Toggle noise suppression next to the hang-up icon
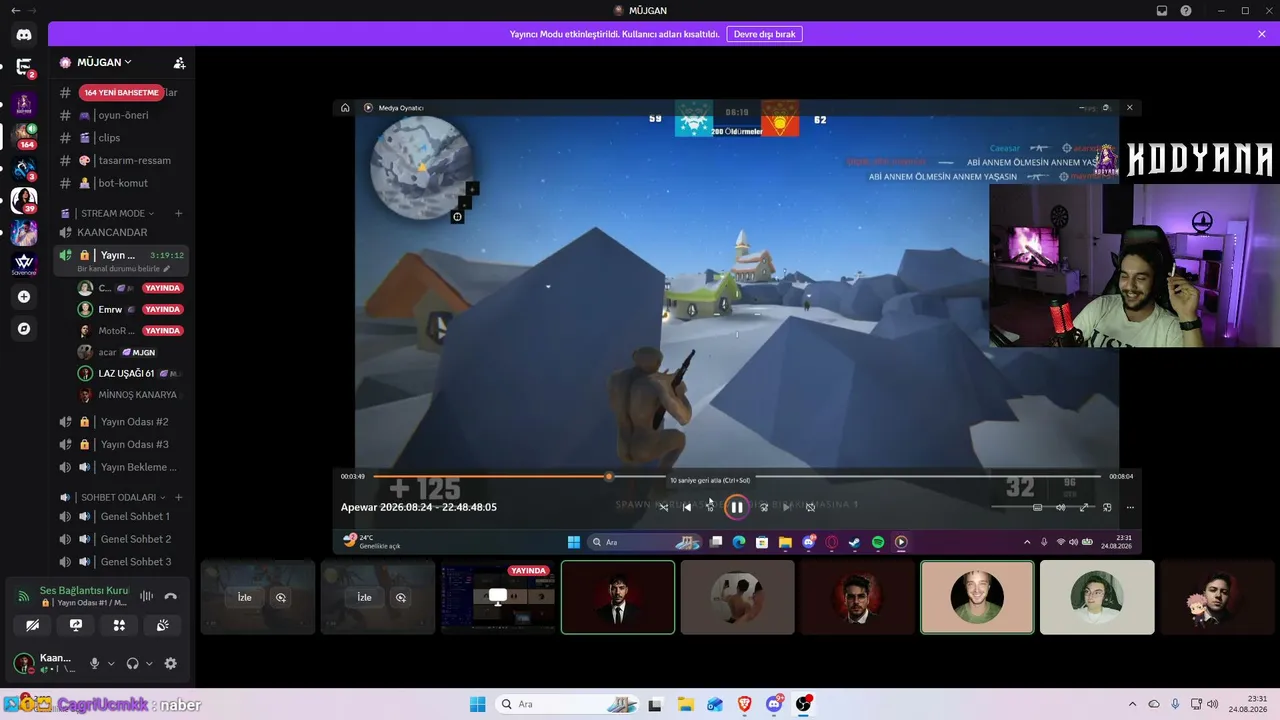The image size is (1280, 720). pos(146,596)
